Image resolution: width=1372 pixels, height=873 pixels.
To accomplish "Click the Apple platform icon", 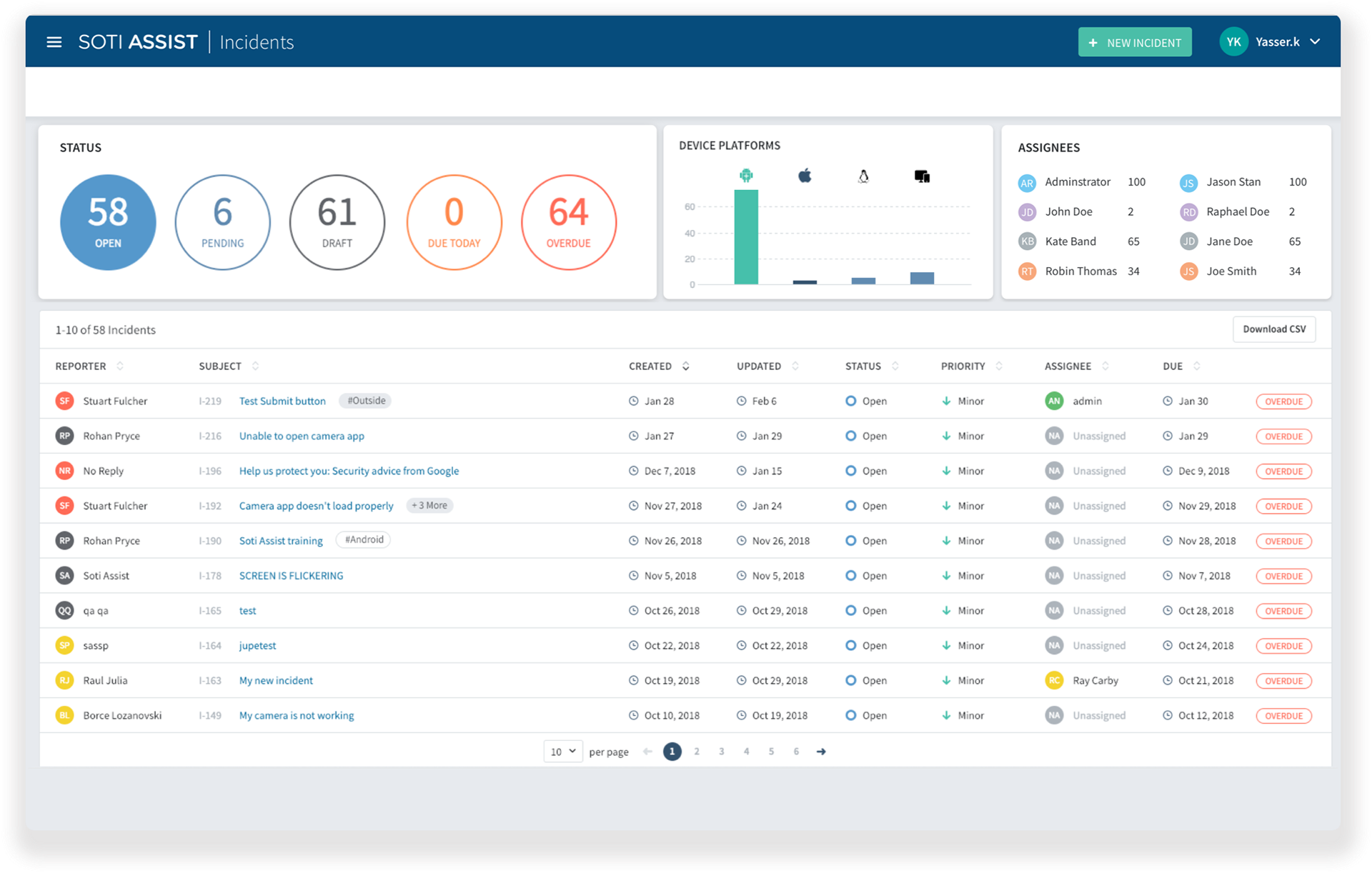I will pos(805,176).
